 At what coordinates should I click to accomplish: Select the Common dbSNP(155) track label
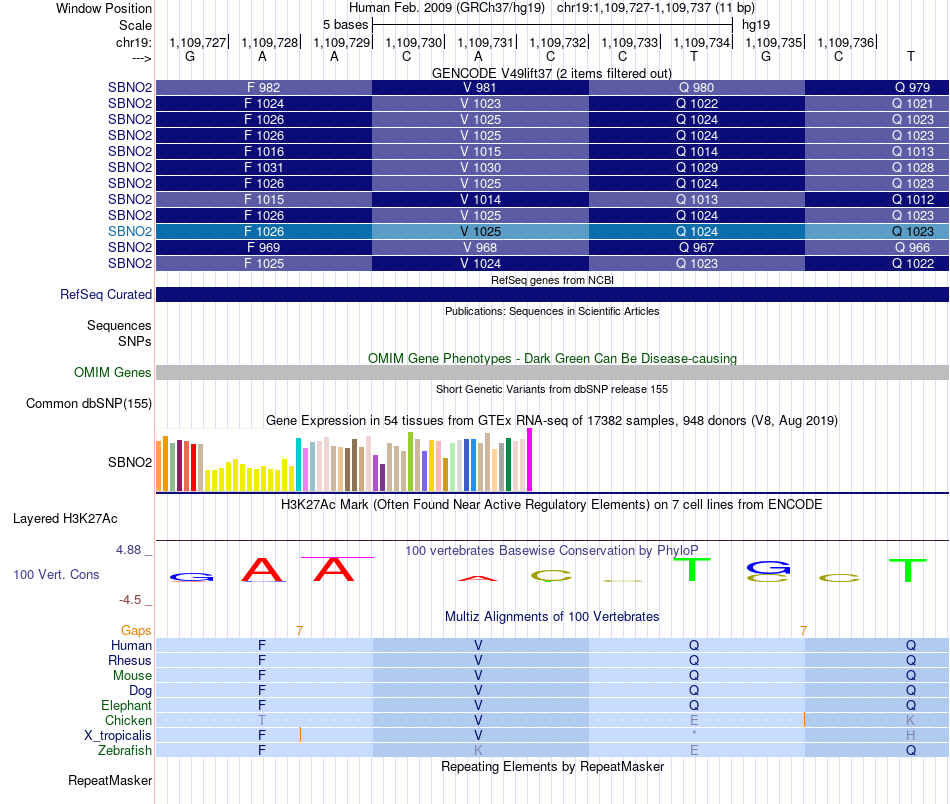point(88,404)
